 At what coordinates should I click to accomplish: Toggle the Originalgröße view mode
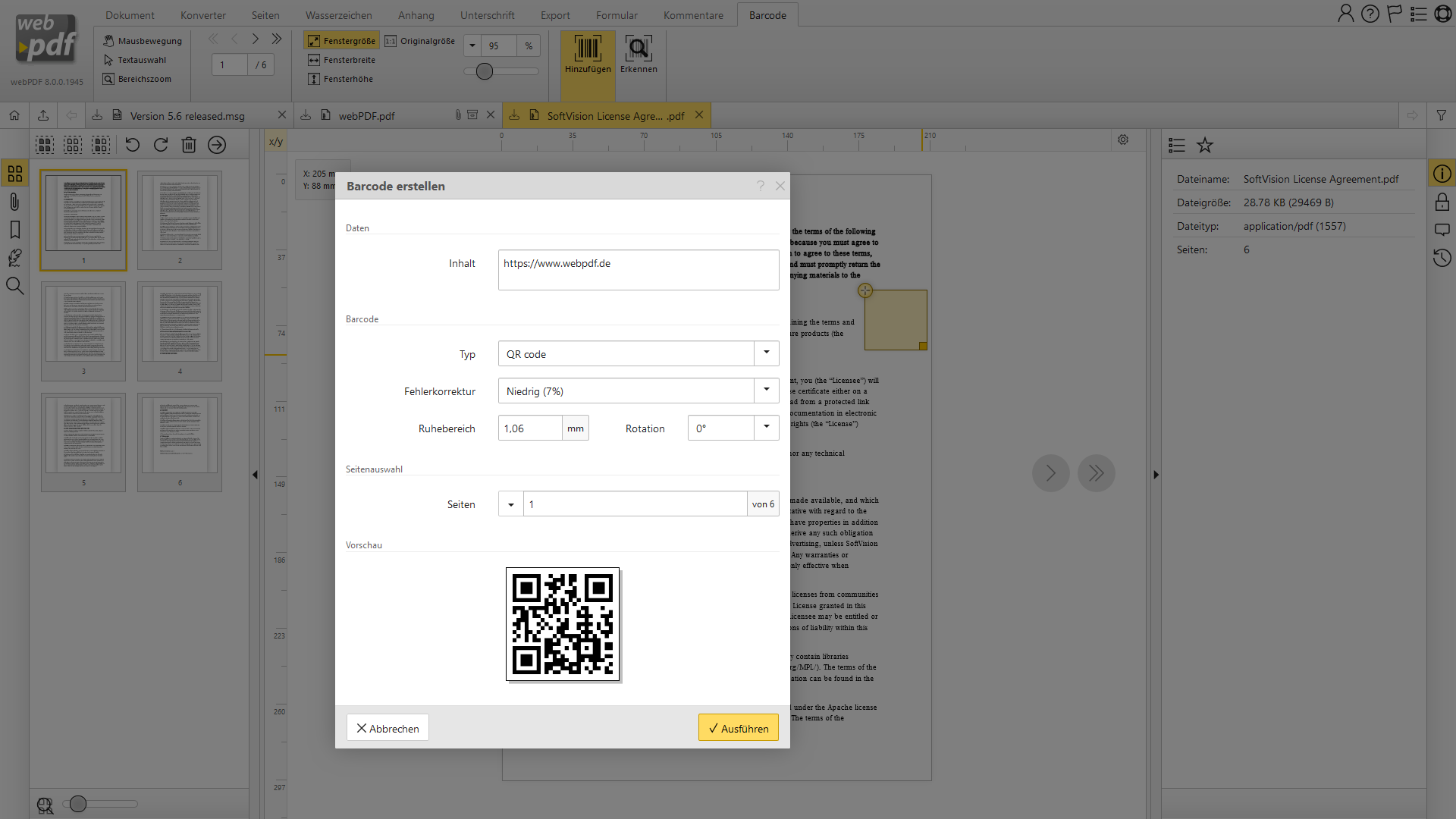(420, 41)
